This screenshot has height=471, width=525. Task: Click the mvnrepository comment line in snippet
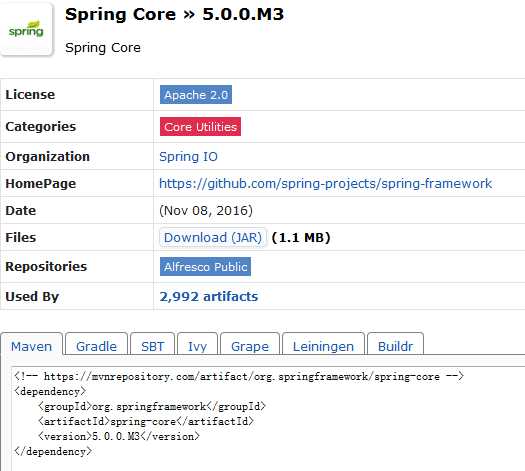tap(239, 377)
